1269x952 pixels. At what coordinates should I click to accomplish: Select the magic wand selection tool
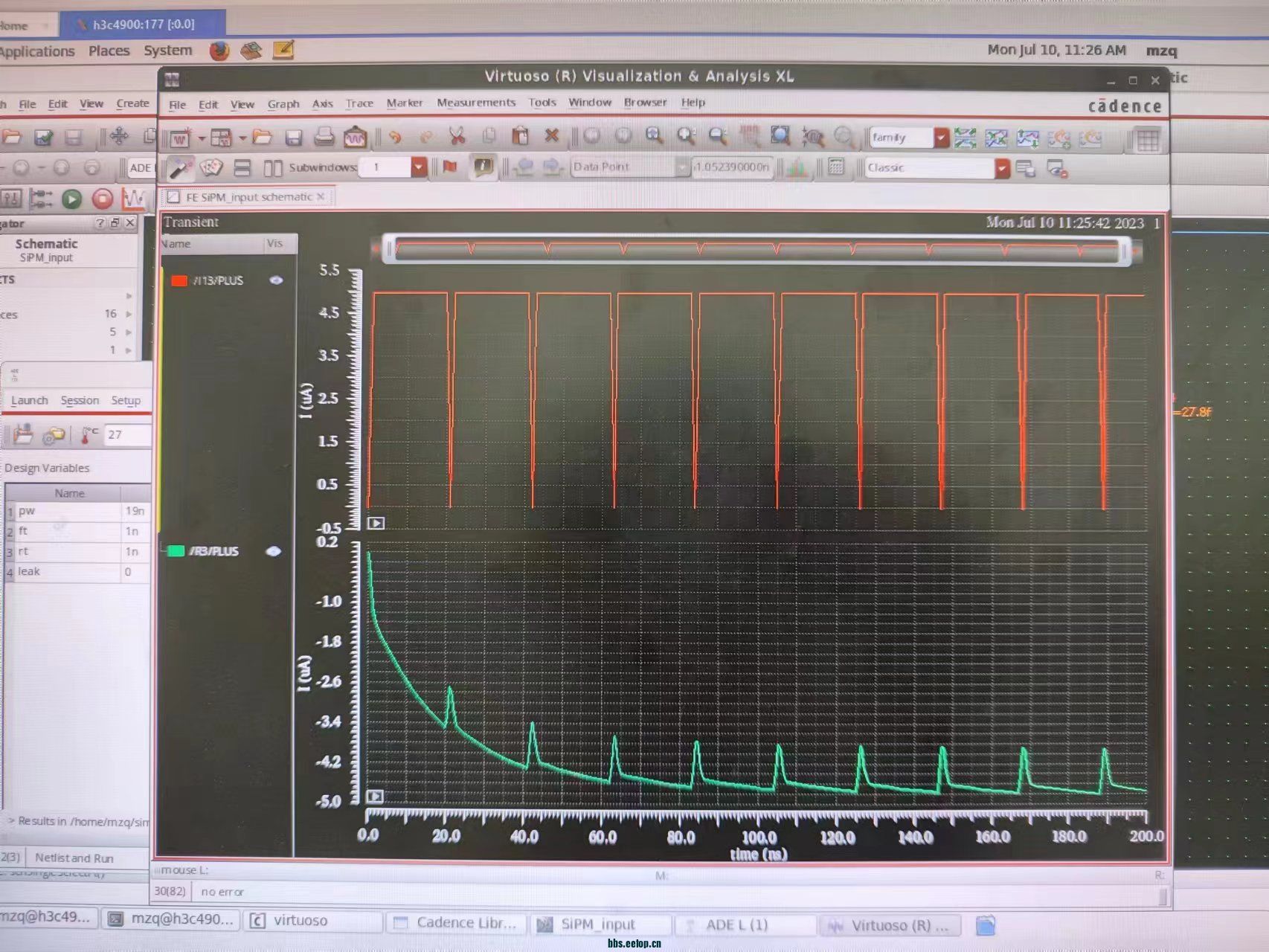tap(179, 169)
